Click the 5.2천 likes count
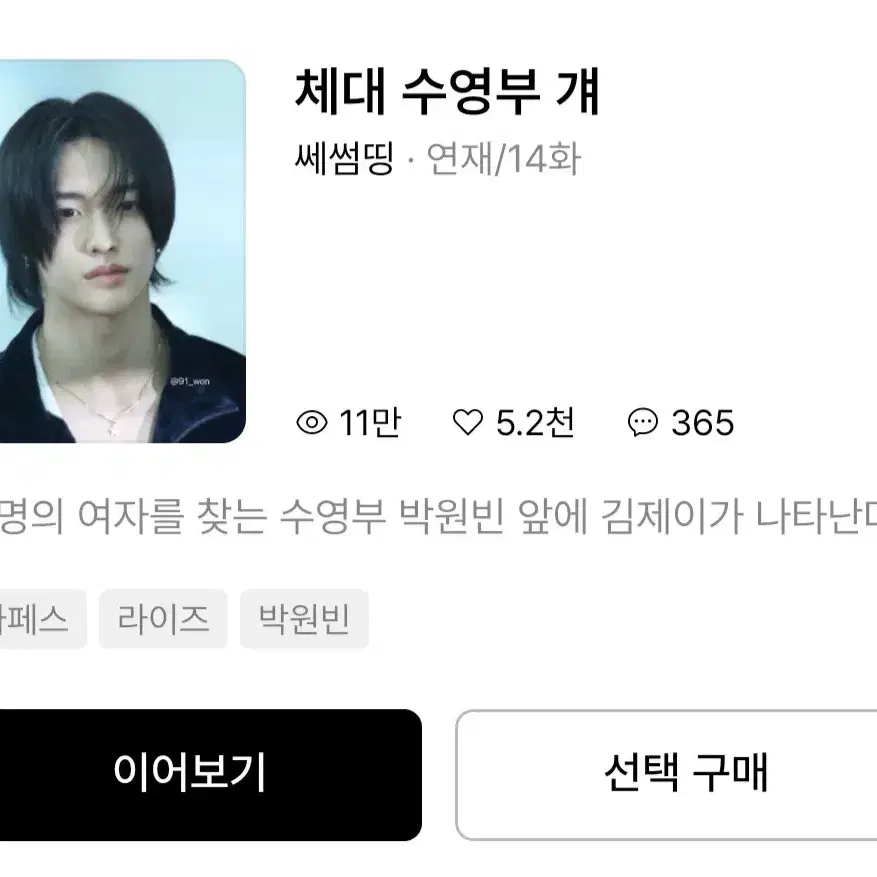Screen dimensions: 877x877 pos(535,422)
